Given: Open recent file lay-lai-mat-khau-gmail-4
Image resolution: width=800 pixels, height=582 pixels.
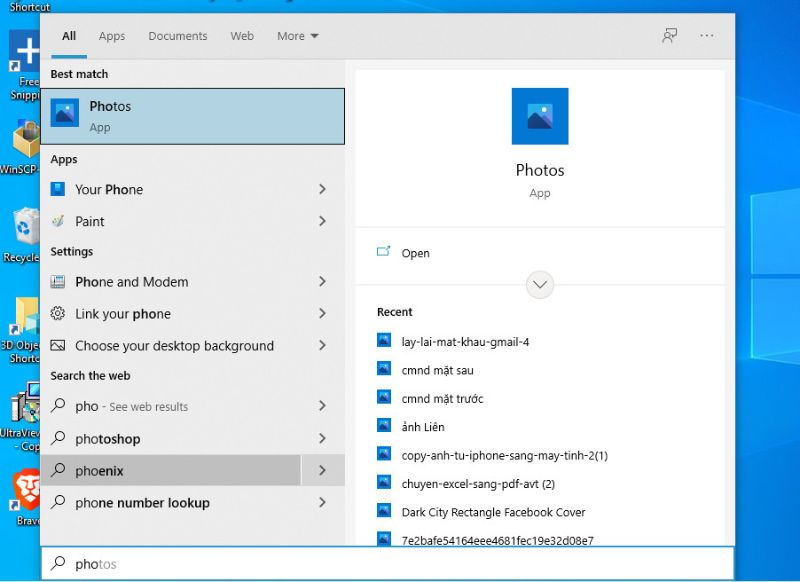Looking at the screenshot, I should 465,341.
